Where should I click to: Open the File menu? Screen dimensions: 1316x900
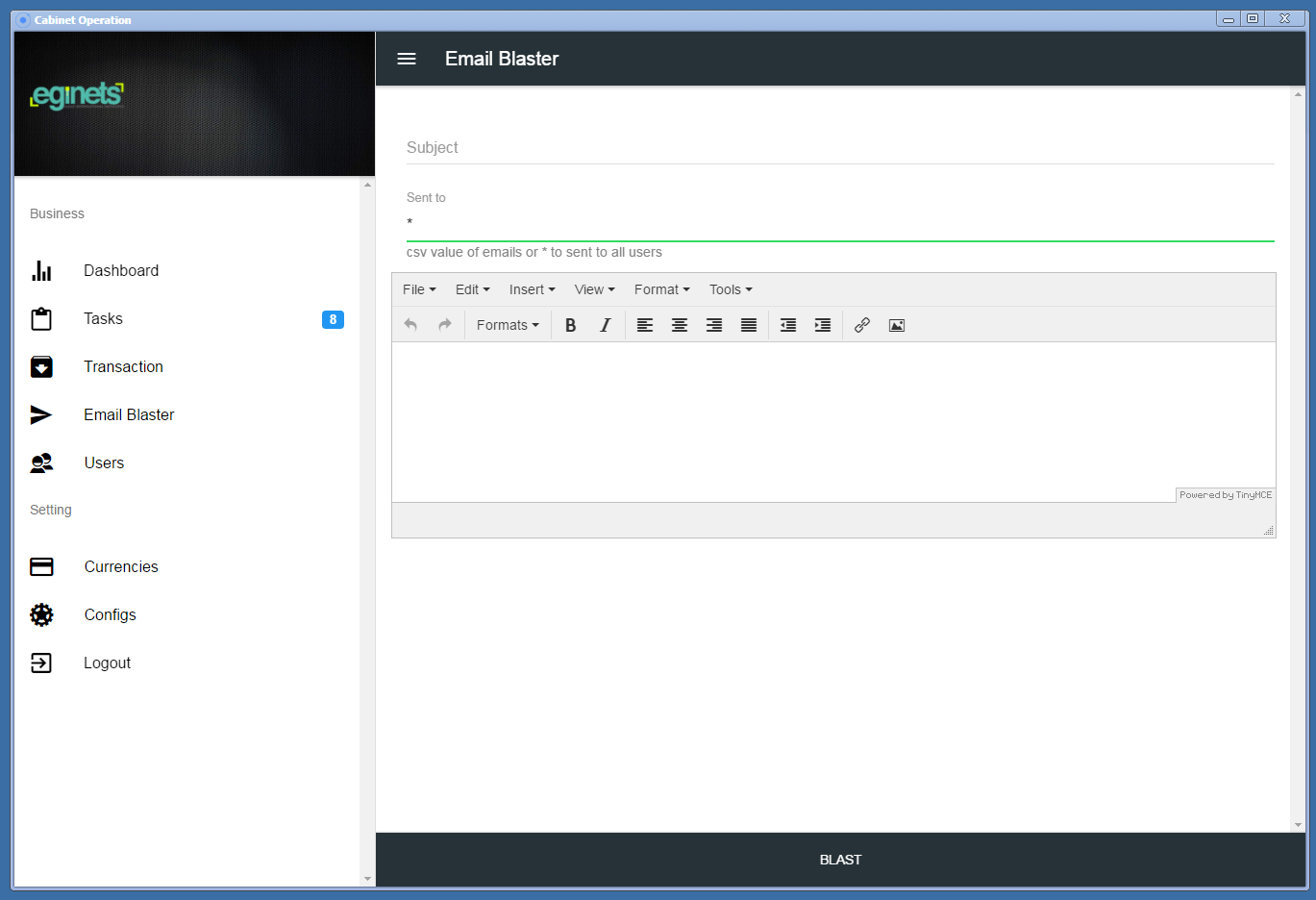click(x=419, y=289)
